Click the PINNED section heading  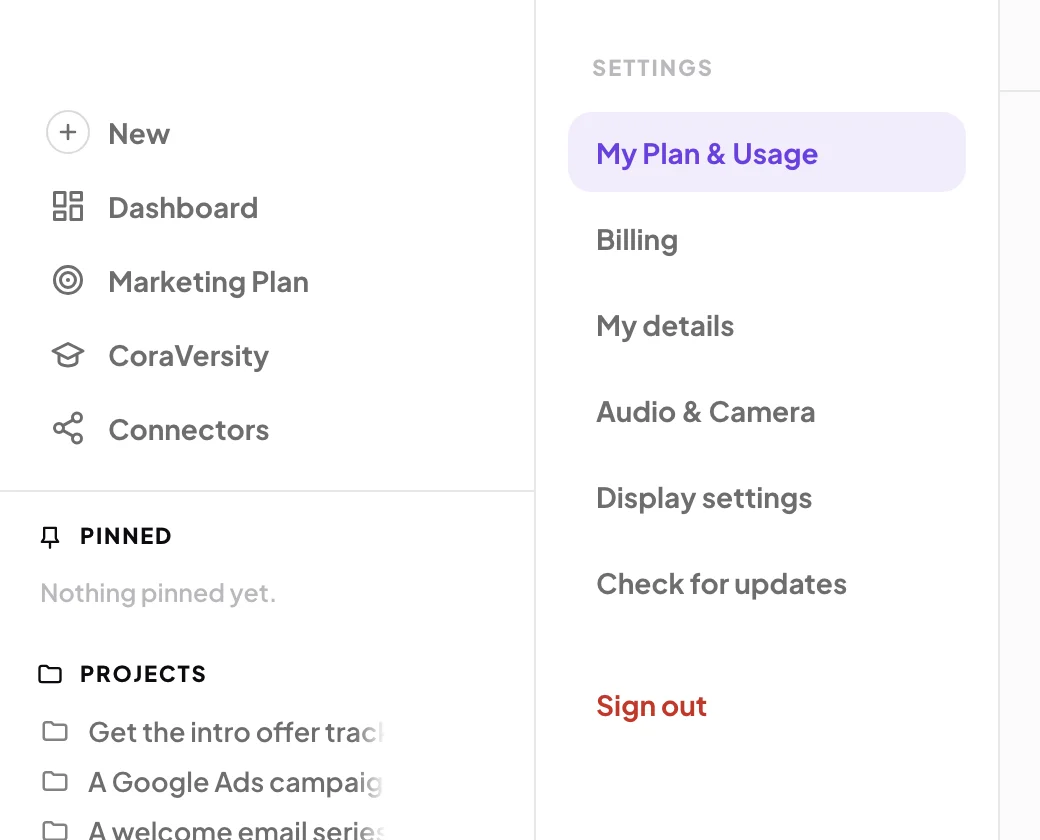pyautogui.click(x=125, y=536)
